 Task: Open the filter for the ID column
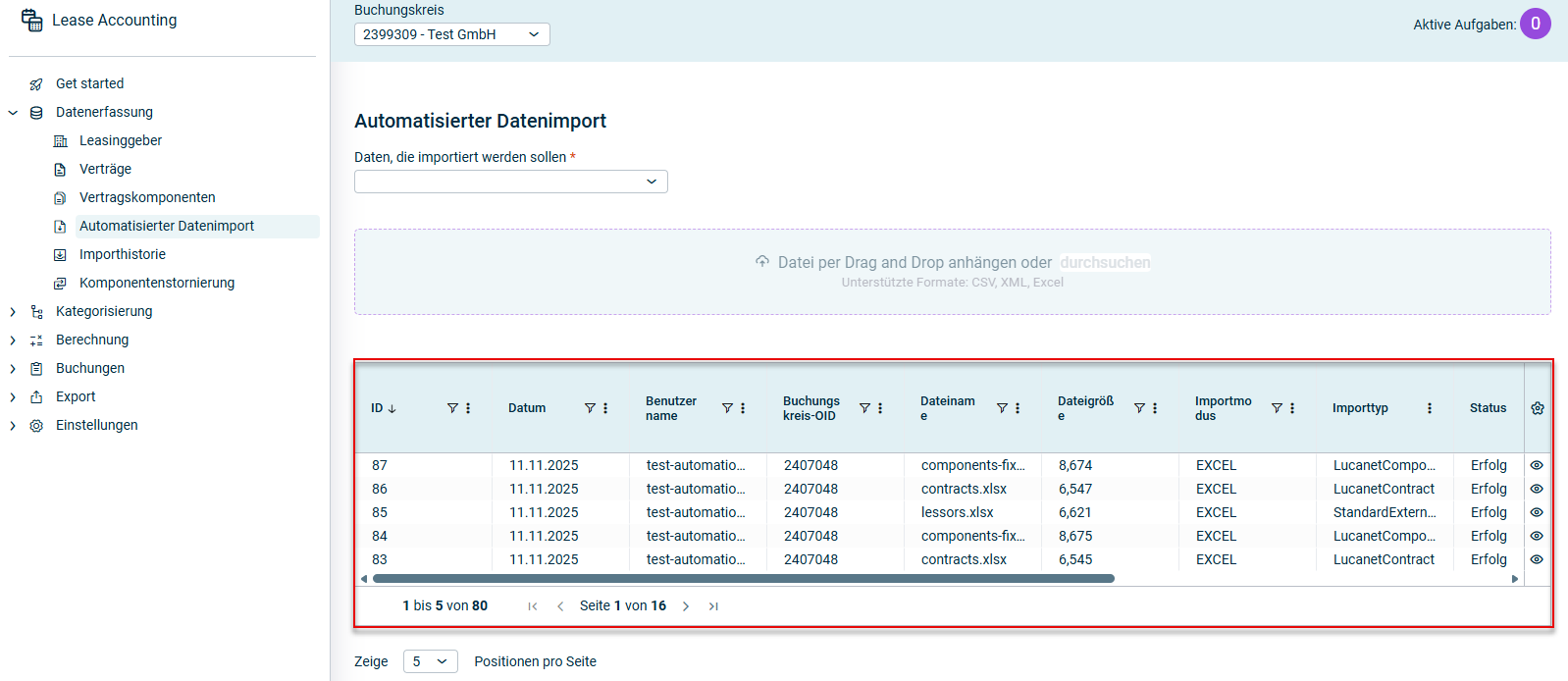(452, 408)
